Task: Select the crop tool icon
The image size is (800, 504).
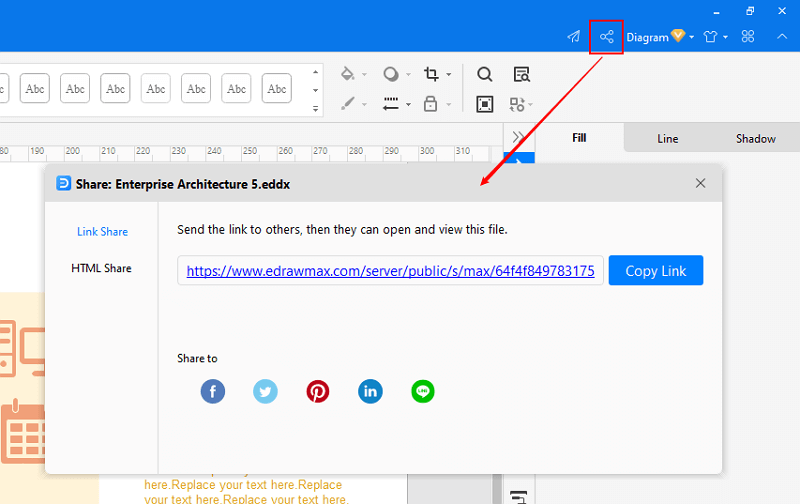Action: pyautogui.click(x=431, y=74)
